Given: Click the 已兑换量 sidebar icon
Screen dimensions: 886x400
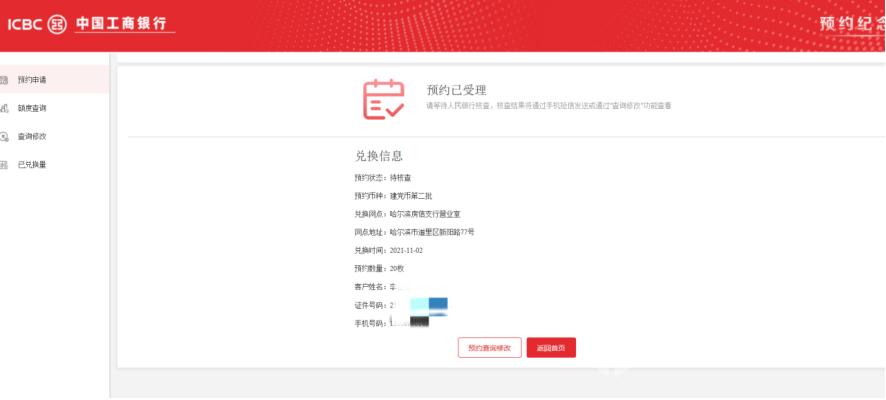Looking at the screenshot, I should pyautogui.click(x=4, y=164).
